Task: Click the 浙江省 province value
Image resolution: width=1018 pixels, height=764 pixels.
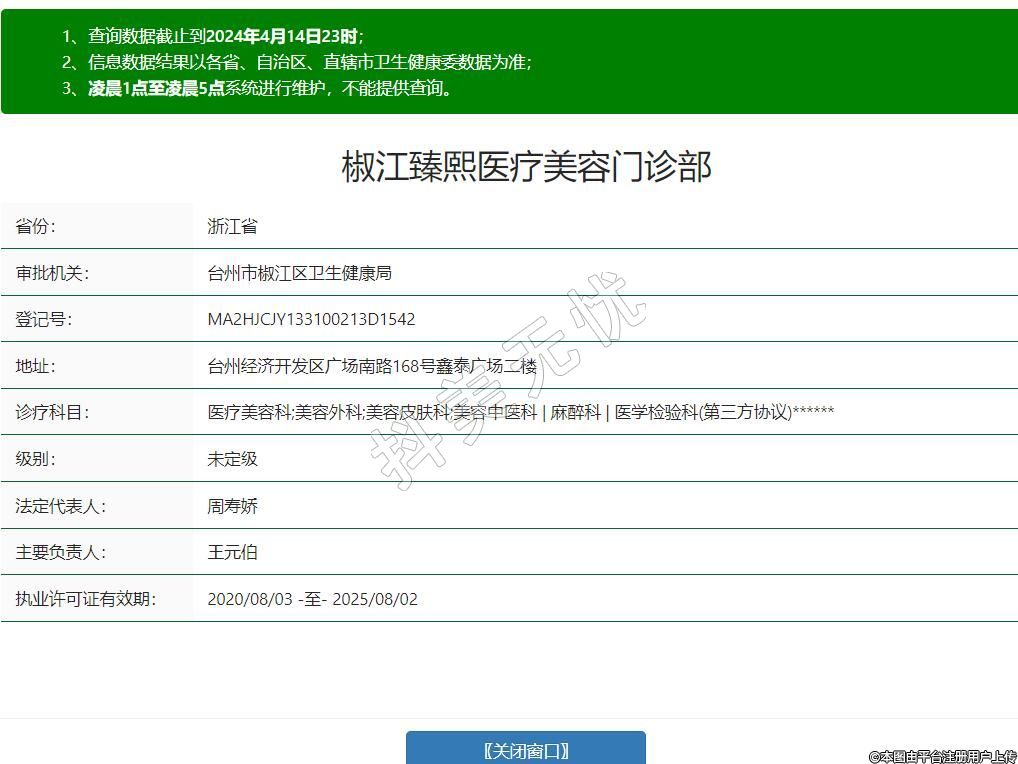Action: [x=232, y=226]
